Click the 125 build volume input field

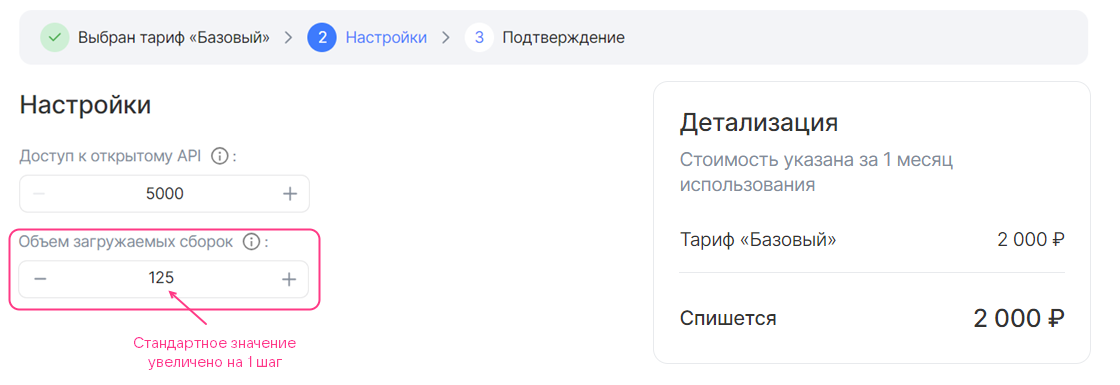click(164, 279)
